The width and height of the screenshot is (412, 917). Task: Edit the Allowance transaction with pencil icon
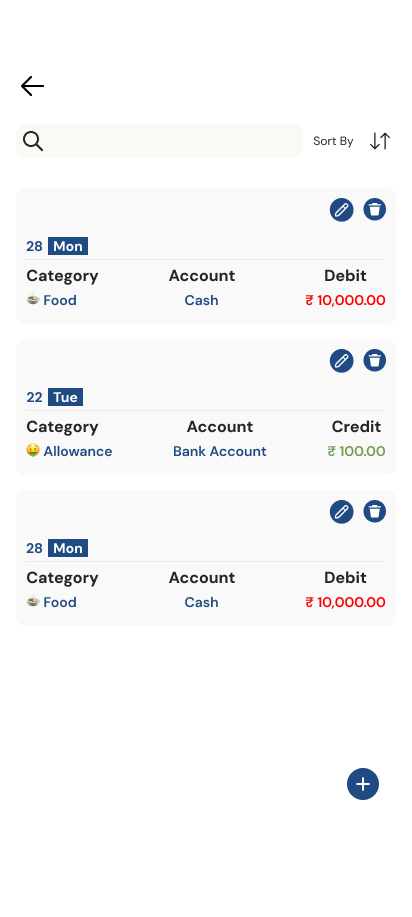coord(341,361)
